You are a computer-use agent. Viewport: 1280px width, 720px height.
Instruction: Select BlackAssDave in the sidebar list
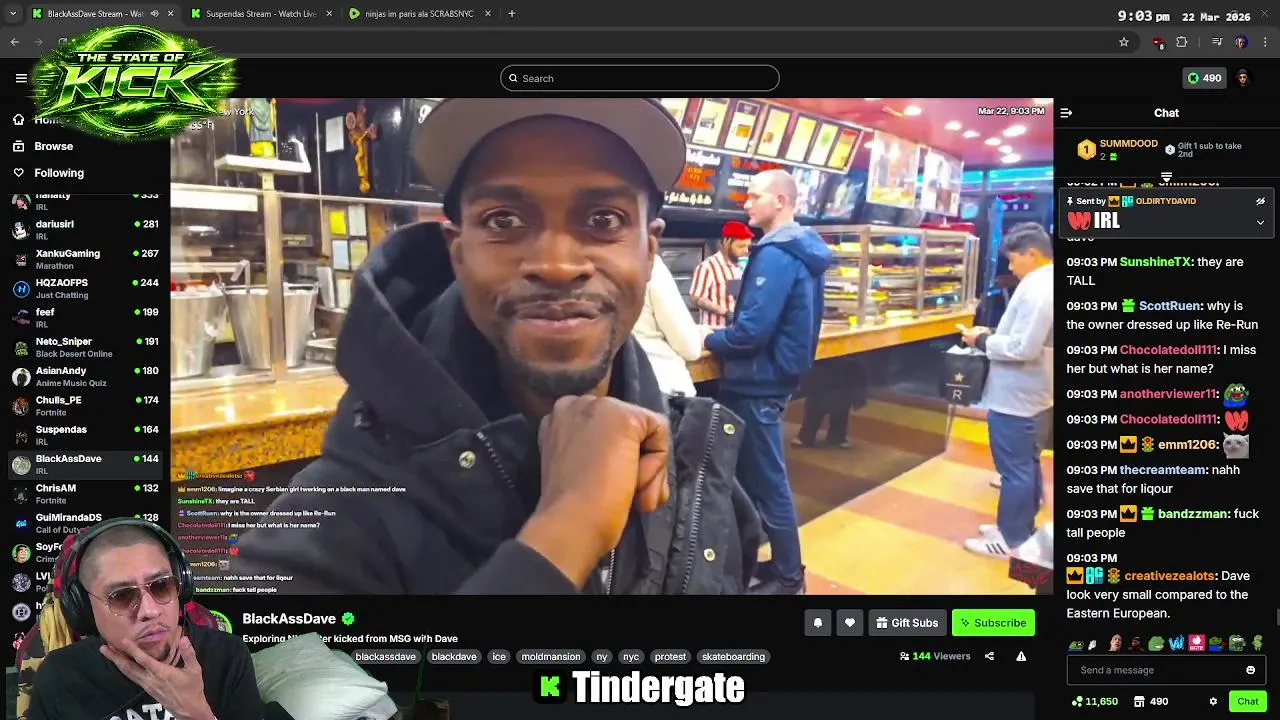[x=85, y=464]
